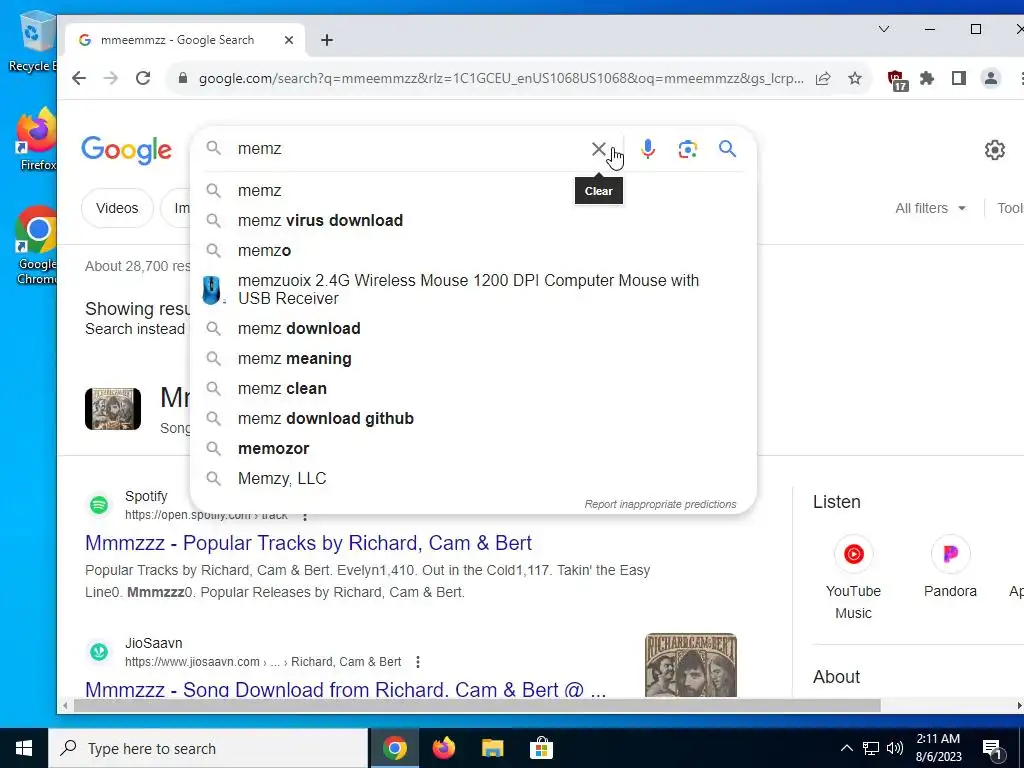Open Microsoft Store from taskbar
Screen dimensions: 1024x768
pos(541,748)
